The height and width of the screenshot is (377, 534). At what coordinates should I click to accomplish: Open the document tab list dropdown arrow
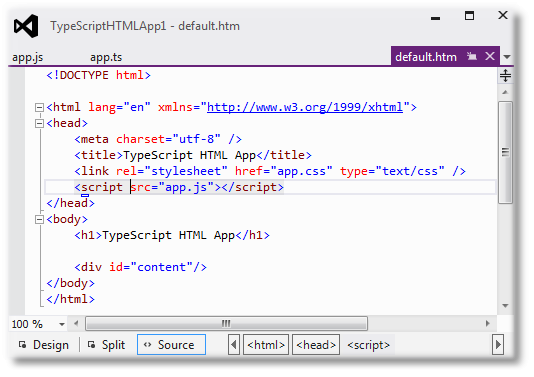(x=507, y=57)
